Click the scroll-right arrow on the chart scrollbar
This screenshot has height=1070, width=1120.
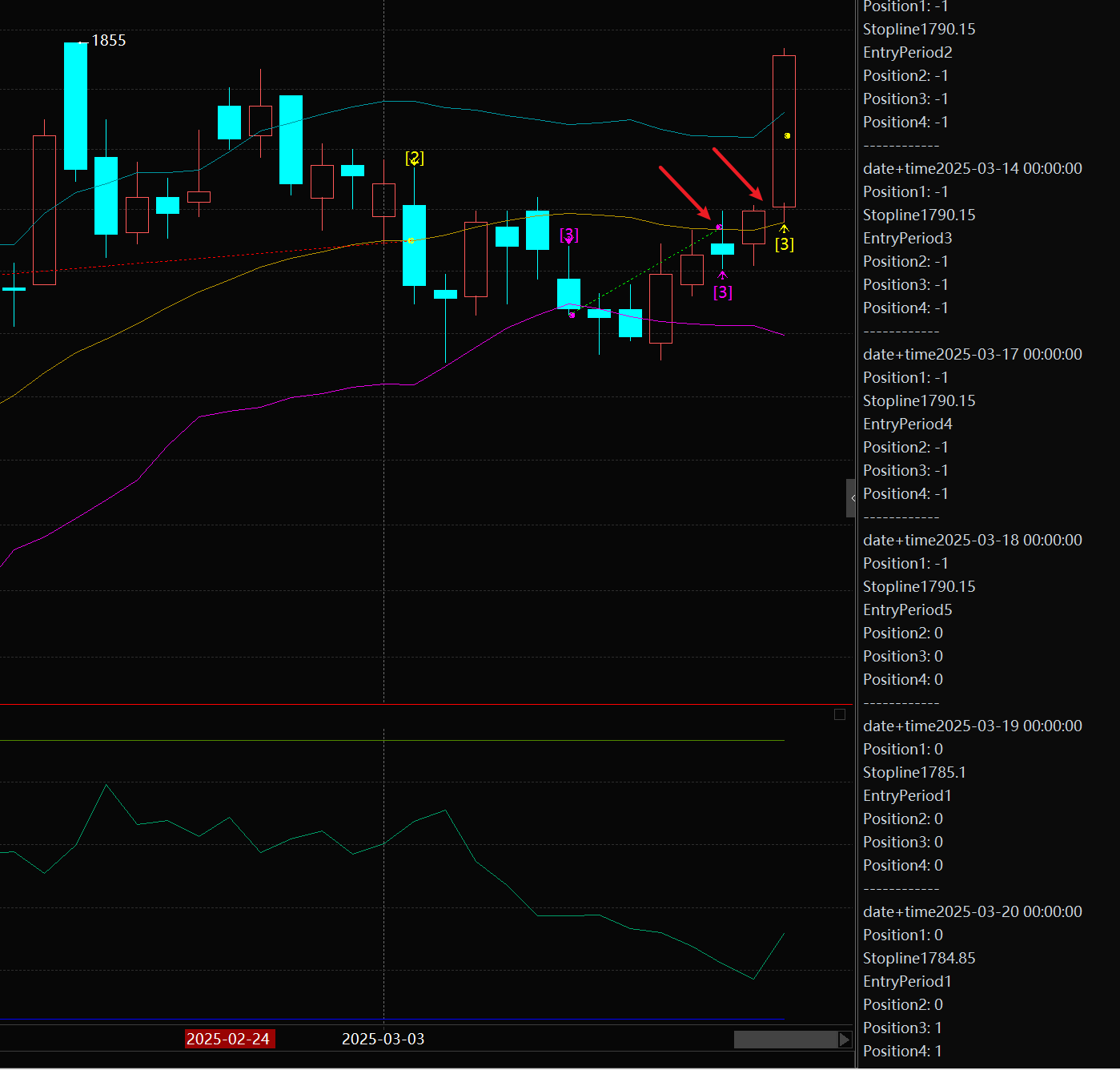844,1040
